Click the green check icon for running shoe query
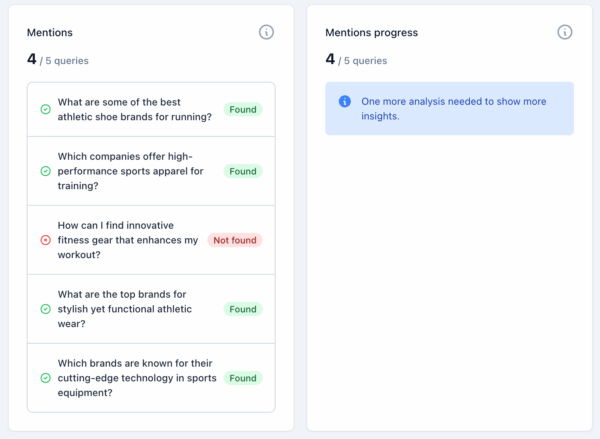This screenshot has width=600, height=439. point(45,109)
